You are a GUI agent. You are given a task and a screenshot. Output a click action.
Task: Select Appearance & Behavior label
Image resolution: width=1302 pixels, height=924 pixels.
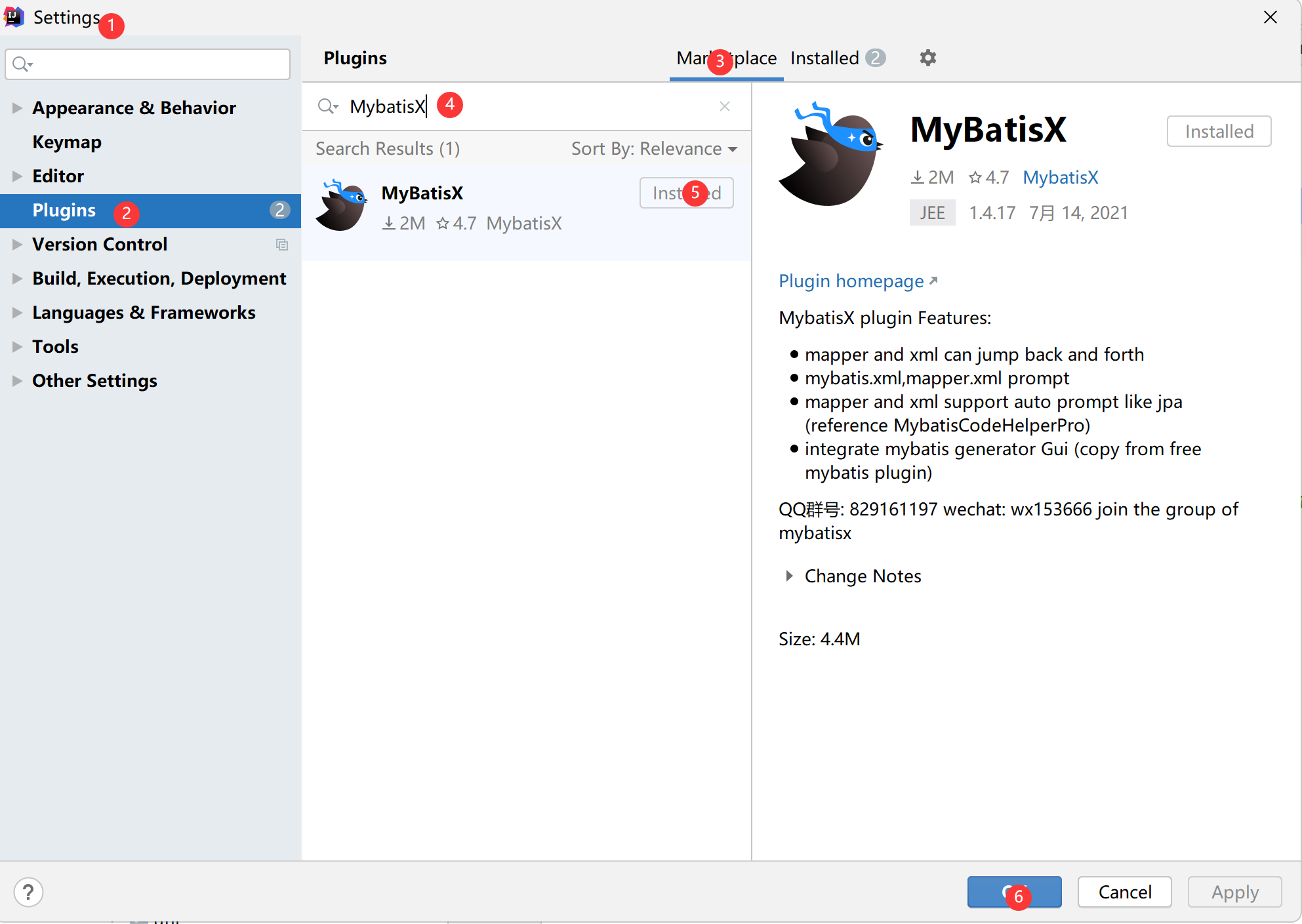(134, 108)
